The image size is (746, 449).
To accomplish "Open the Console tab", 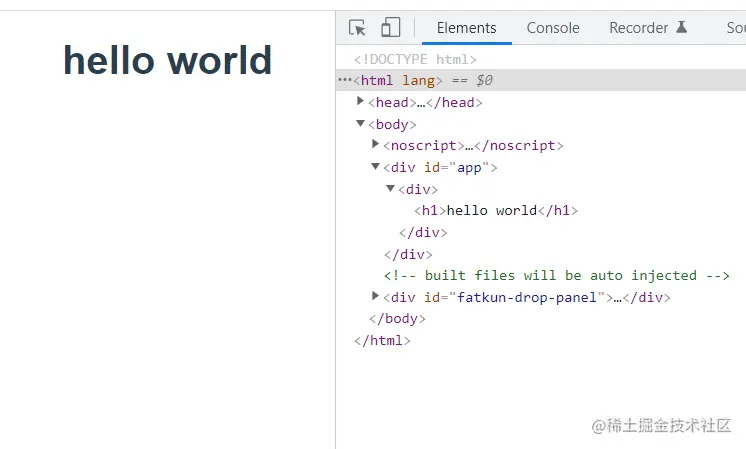I will [x=553, y=28].
